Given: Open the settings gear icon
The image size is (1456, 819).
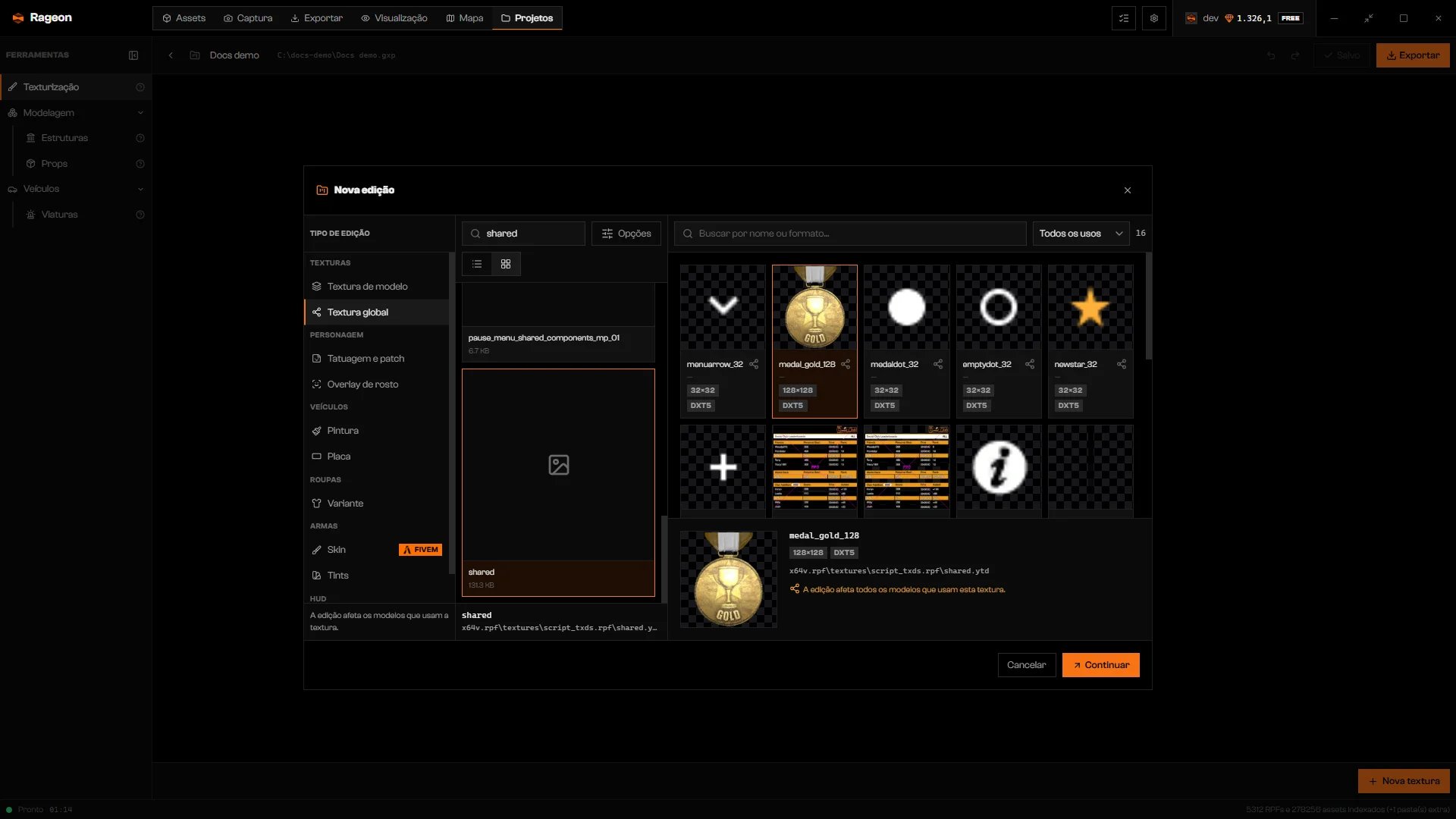Looking at the screenshot, I should click(1154, 18).
